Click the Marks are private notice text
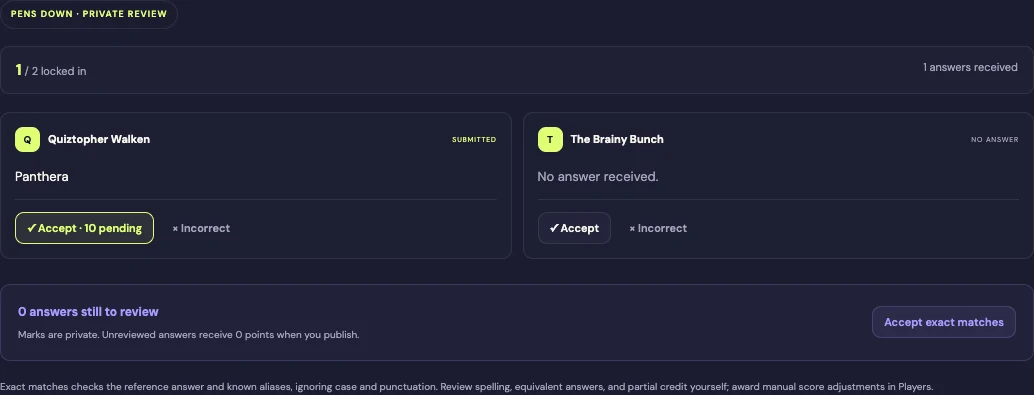 tap(189, 335)
